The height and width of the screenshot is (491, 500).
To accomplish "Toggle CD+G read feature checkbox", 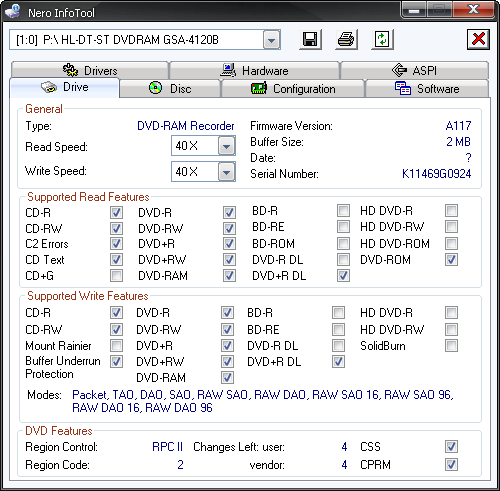I will point(116,276).
